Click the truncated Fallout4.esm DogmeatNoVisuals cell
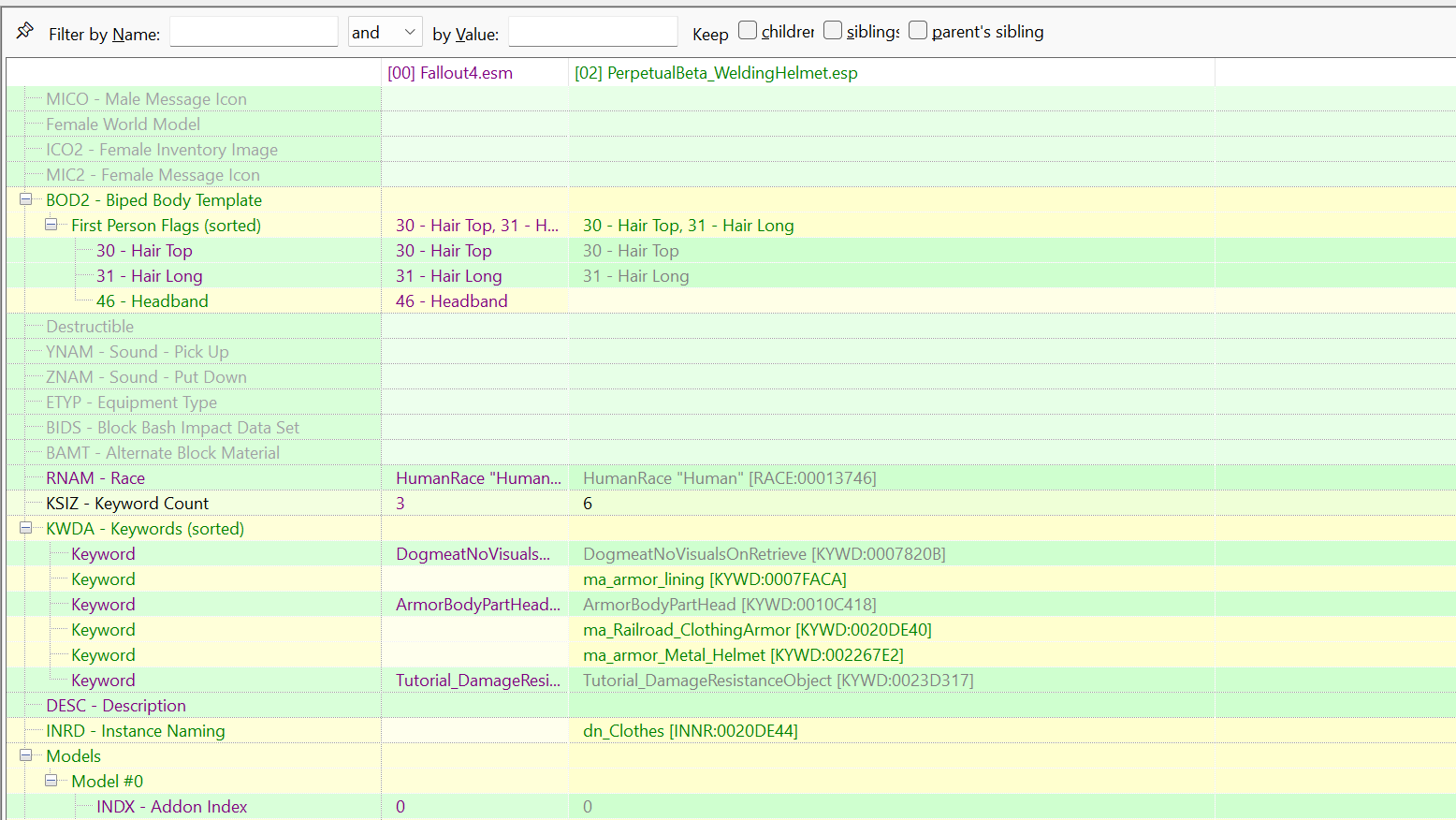1456x820 pixels. (473, 554)
